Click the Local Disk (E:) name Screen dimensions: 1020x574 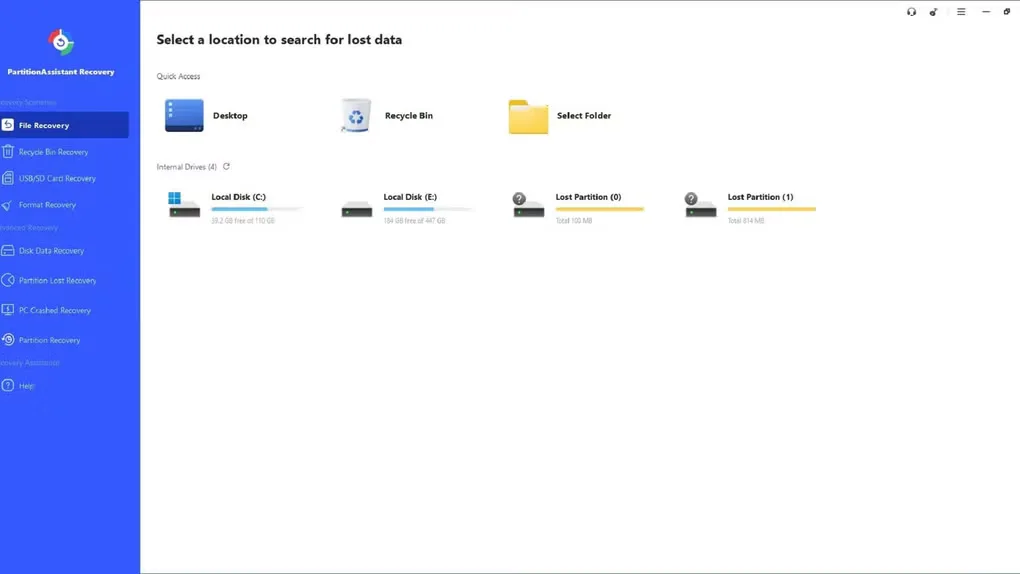[x=410, y=197]
